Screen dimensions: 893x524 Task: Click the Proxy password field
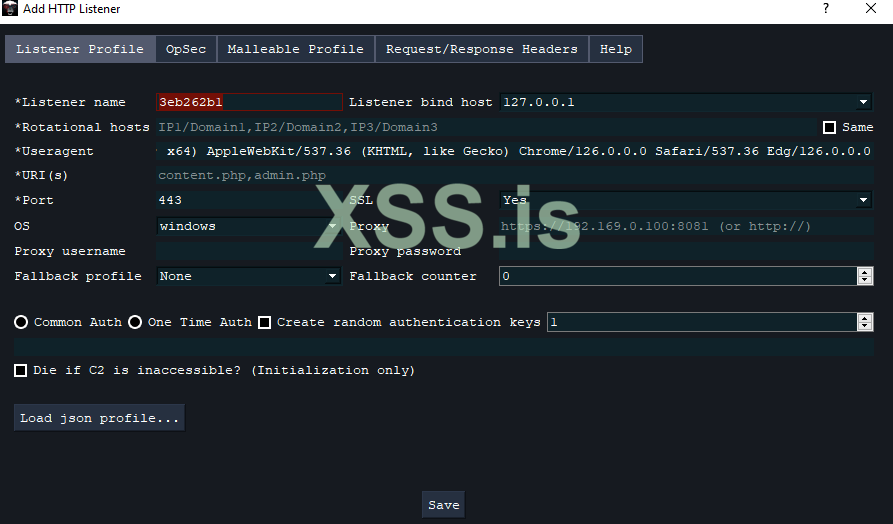pyautogui.click(x=686, y=251)
